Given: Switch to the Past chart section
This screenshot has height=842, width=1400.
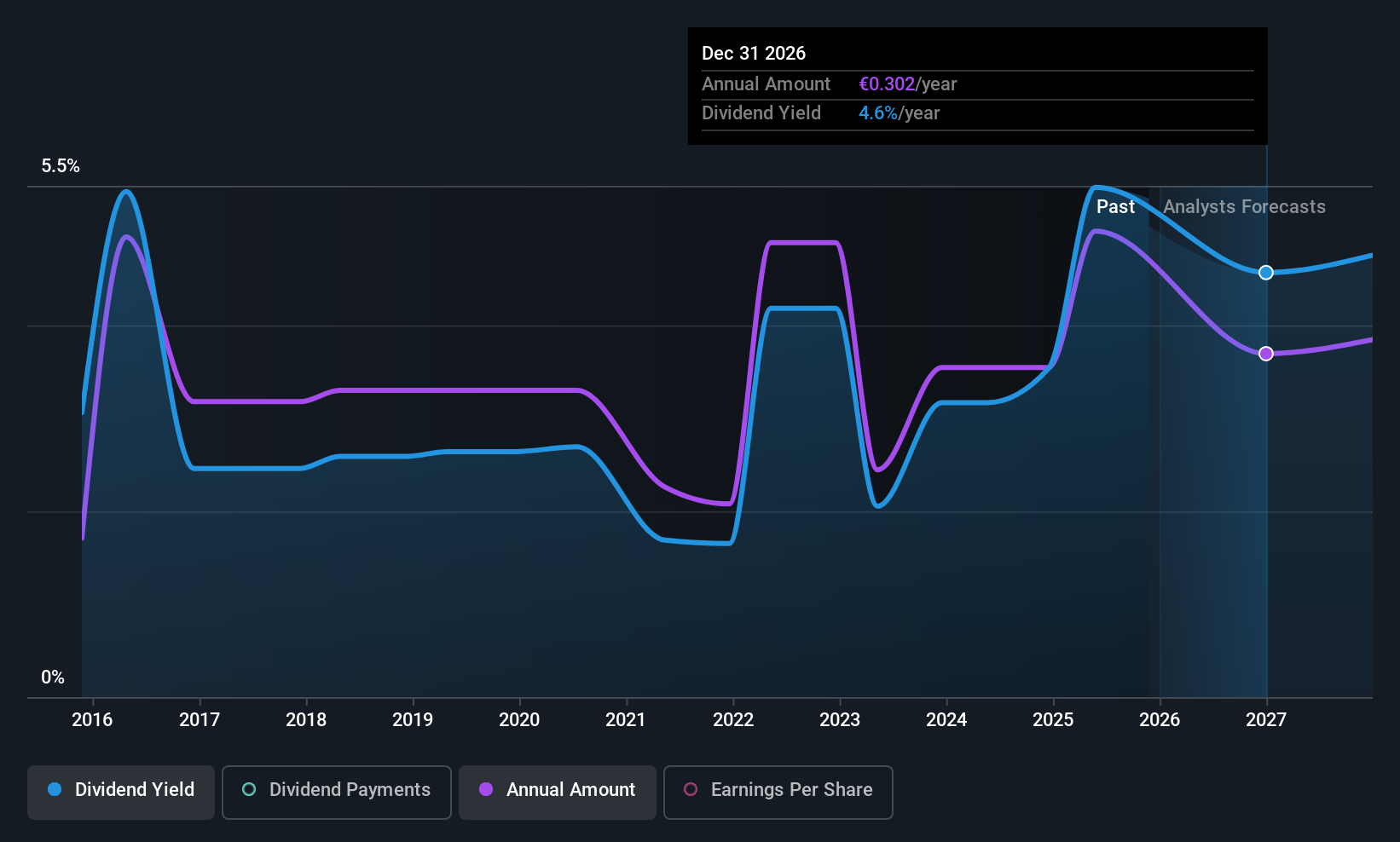Looking at the screenshot, I should click(x=1116, y=206).
